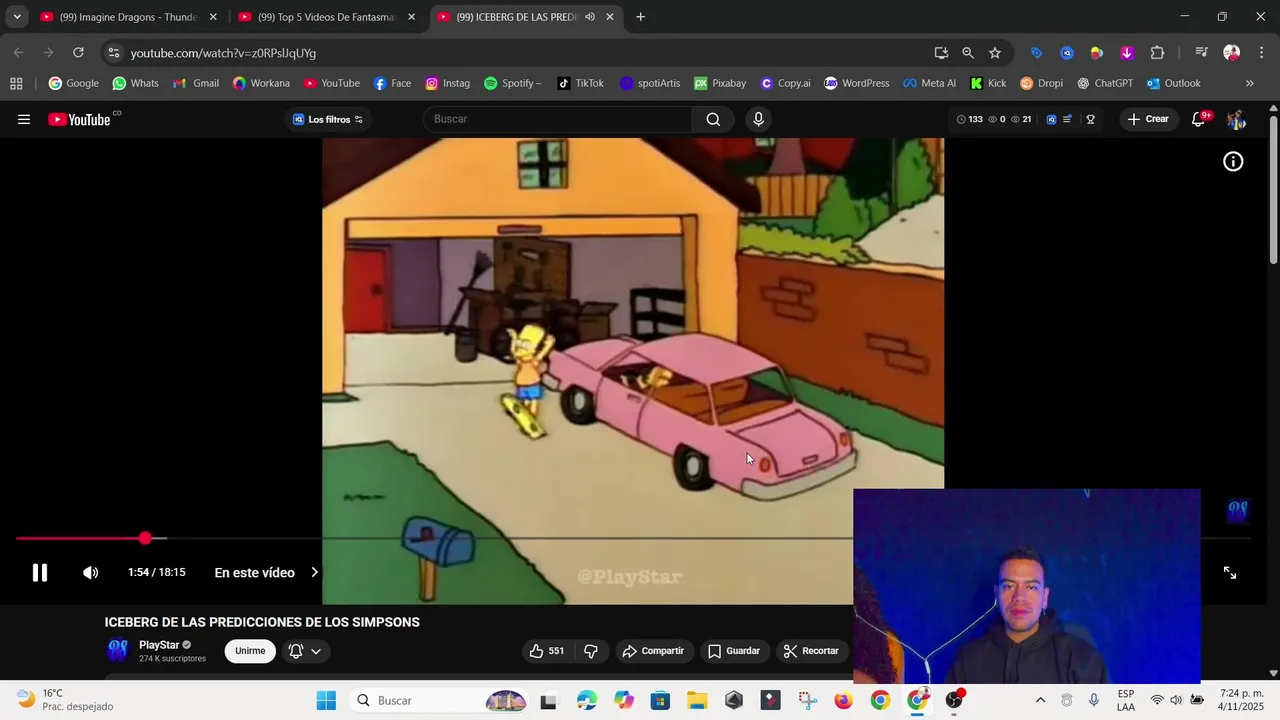Open the Chrome three-dot menu
Viewport: 1280px width, 720px height.
(x=1261, y=53)
